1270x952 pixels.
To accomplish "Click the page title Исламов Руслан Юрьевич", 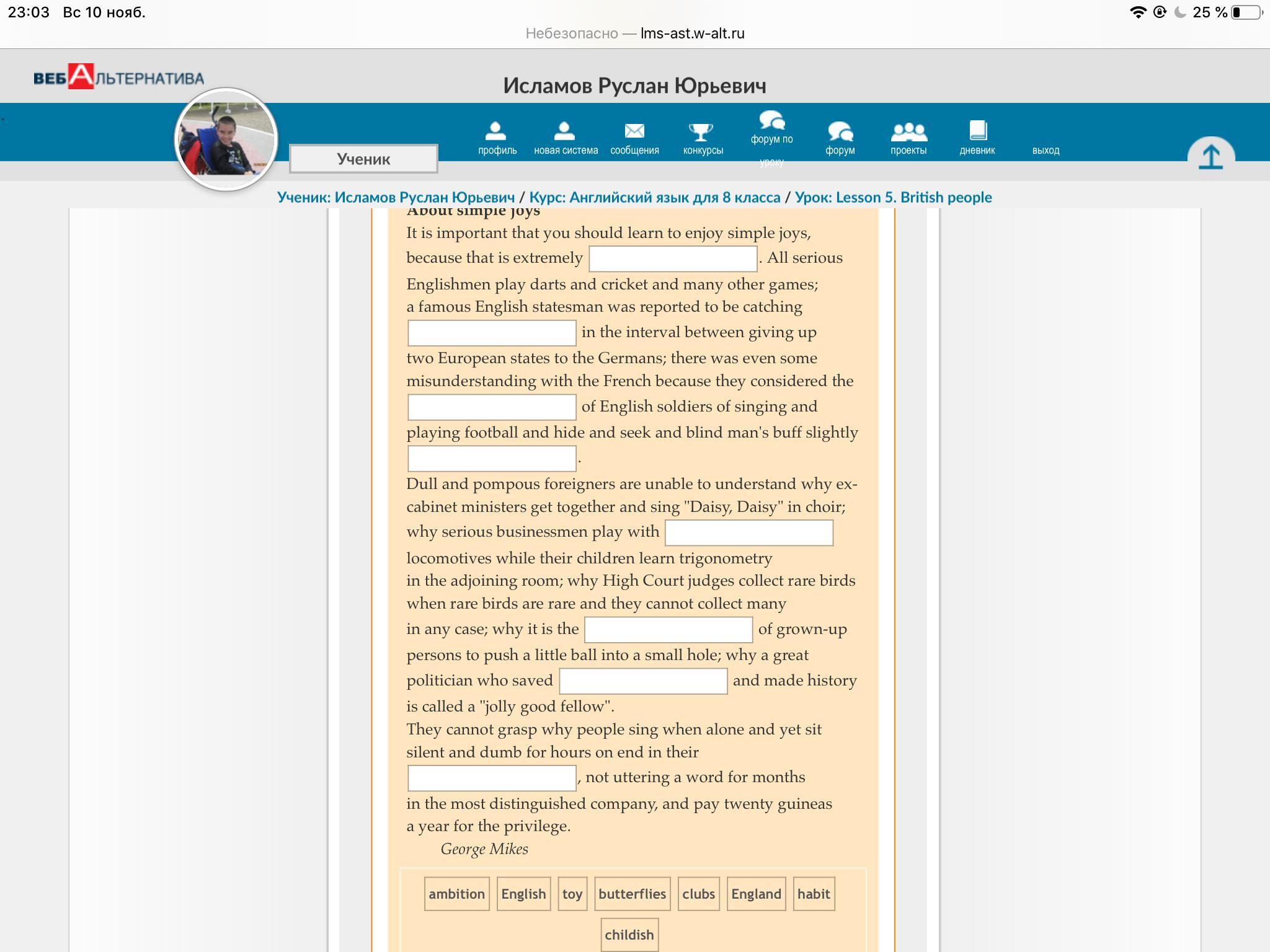I will (x=634, y=86).
